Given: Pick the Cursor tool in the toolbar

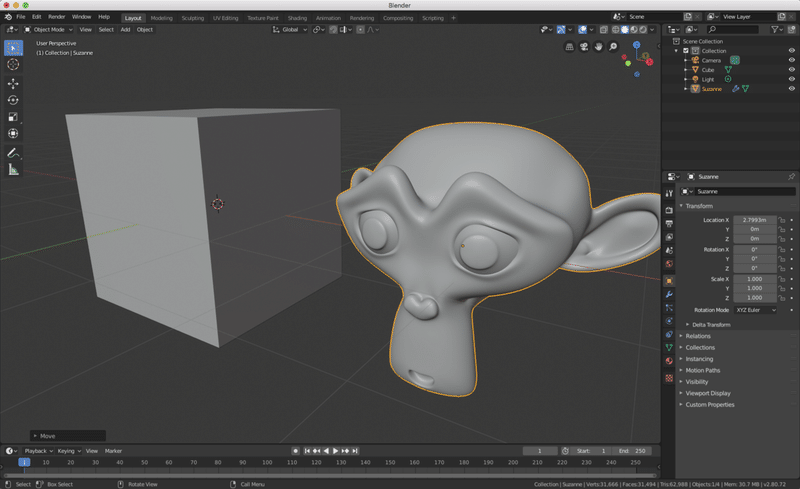Looking at the screenshot, I should [x=13, y=64].
